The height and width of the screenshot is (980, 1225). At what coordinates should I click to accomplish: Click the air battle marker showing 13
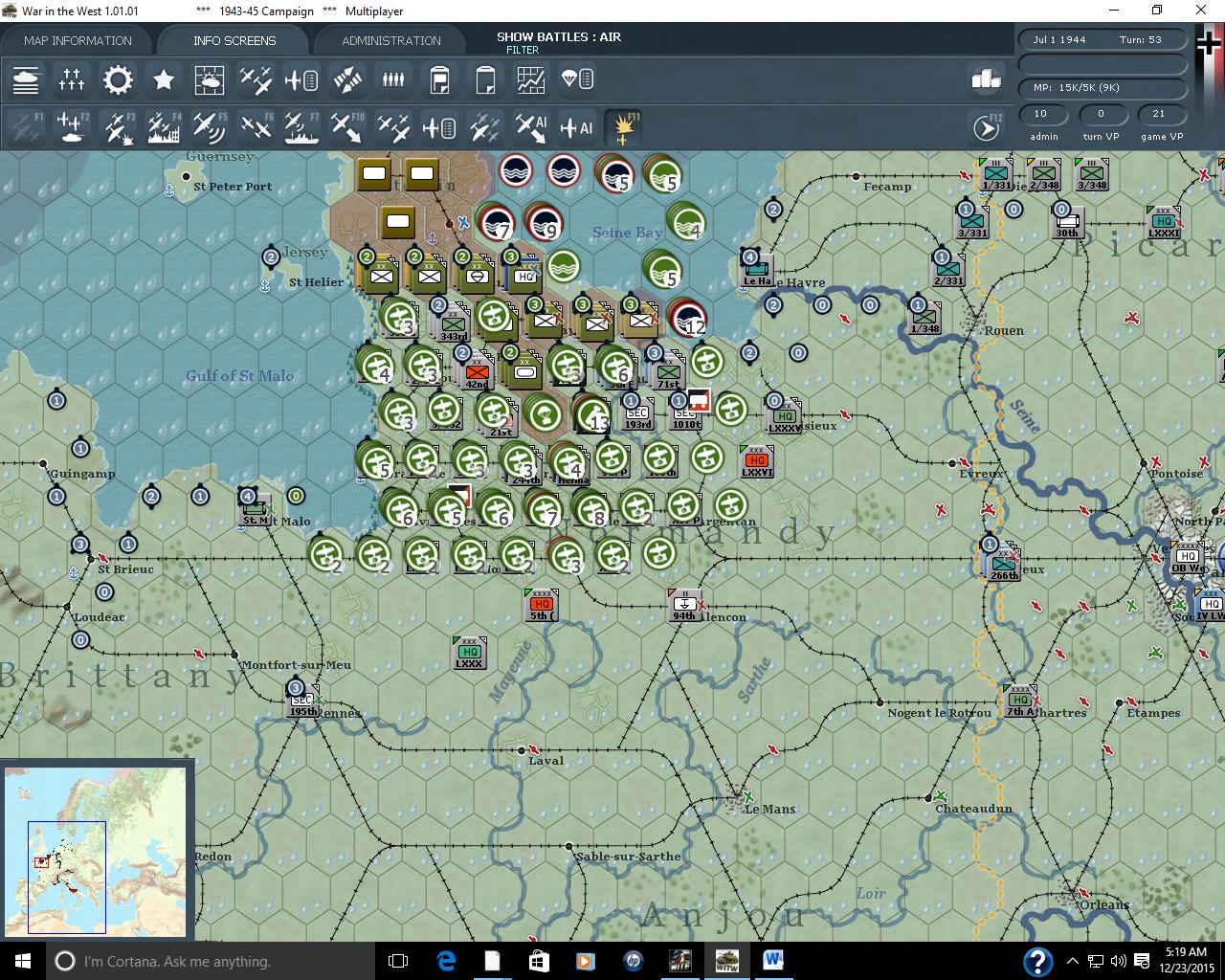591,413
